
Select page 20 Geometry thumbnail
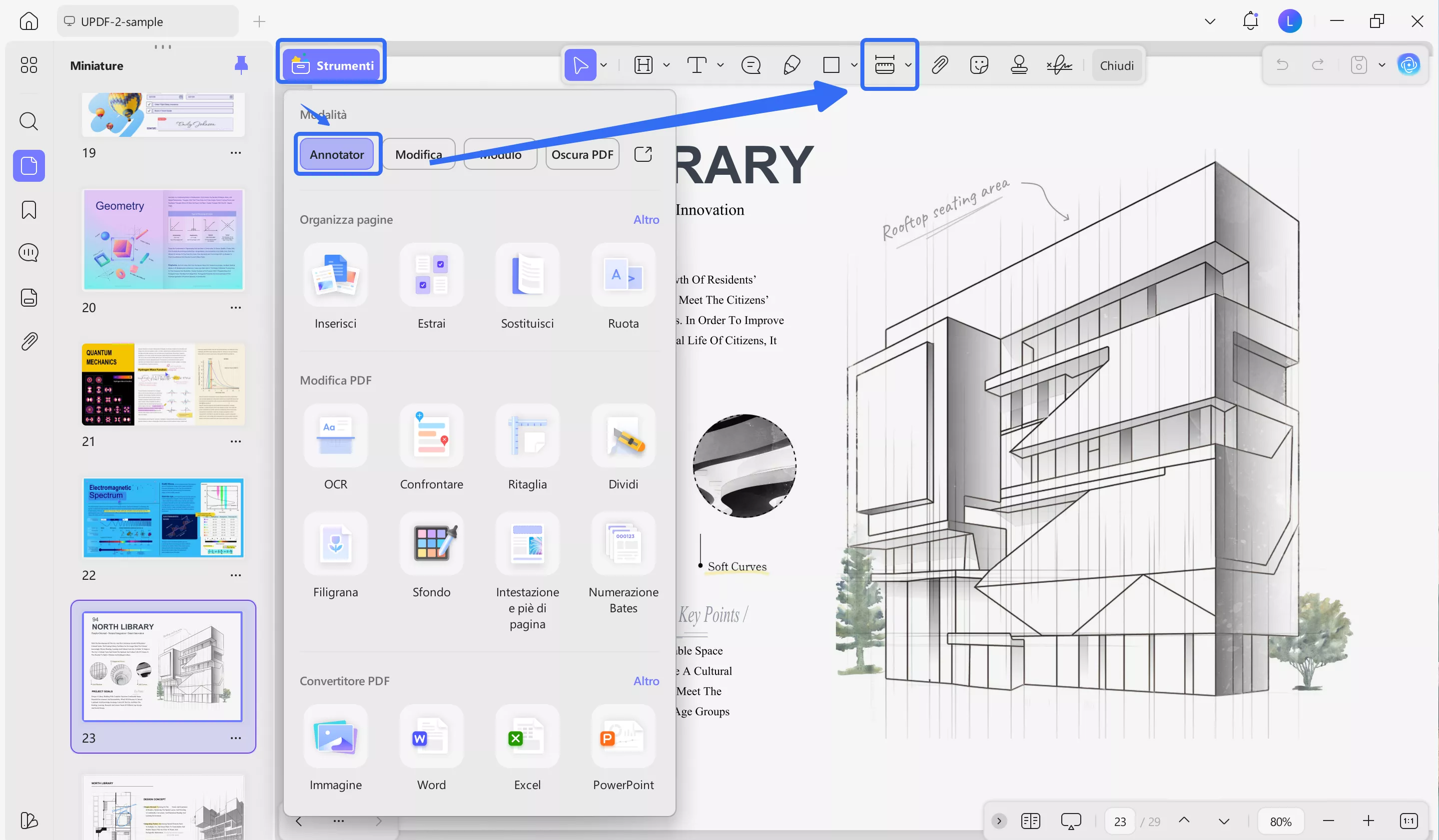click(x=163, y=240)
